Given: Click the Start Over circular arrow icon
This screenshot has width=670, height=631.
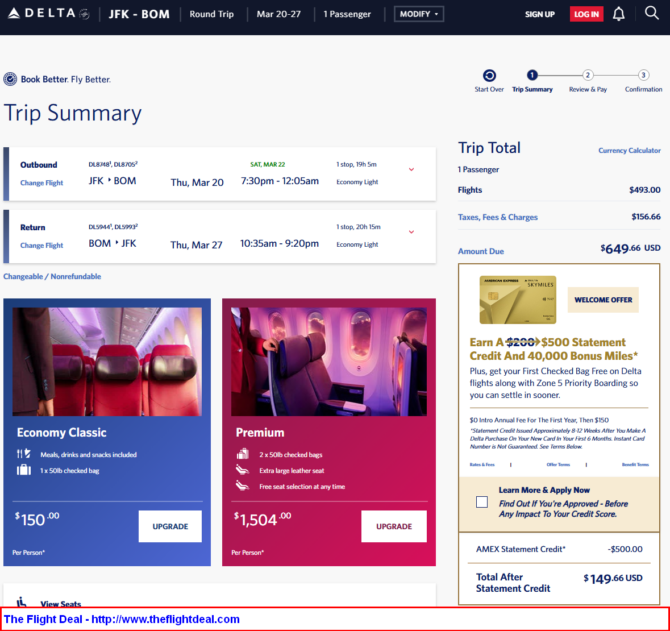Looking at the screenshot, I should pos(489,76).
